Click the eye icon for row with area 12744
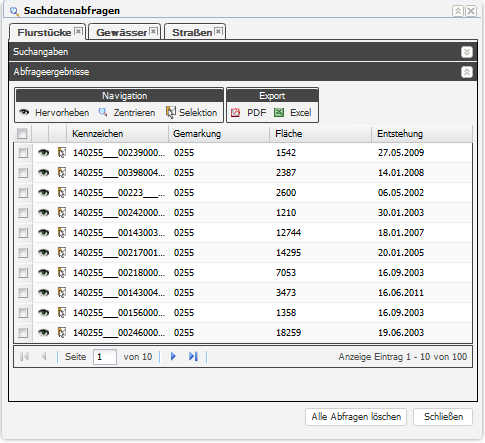The height and width of the screenshot is (443, 485). coord(43,233)
